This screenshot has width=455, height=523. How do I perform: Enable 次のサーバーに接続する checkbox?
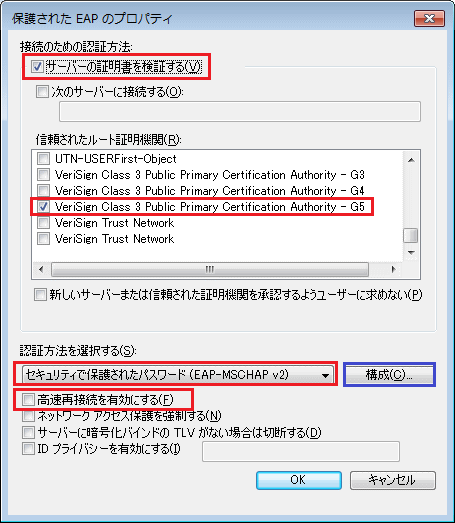coord(42,91)
